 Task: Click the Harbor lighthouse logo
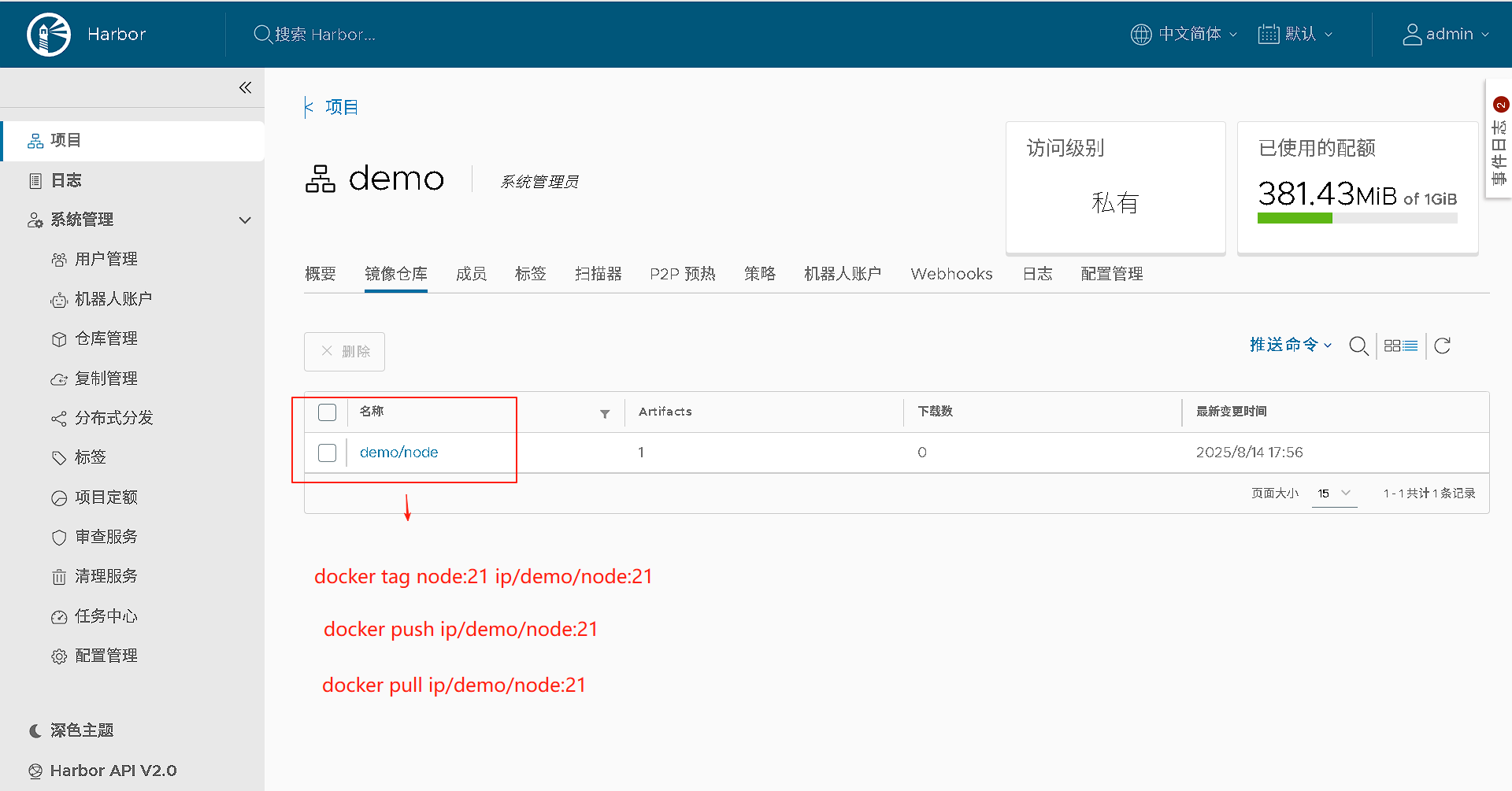[x=49, y=35]
